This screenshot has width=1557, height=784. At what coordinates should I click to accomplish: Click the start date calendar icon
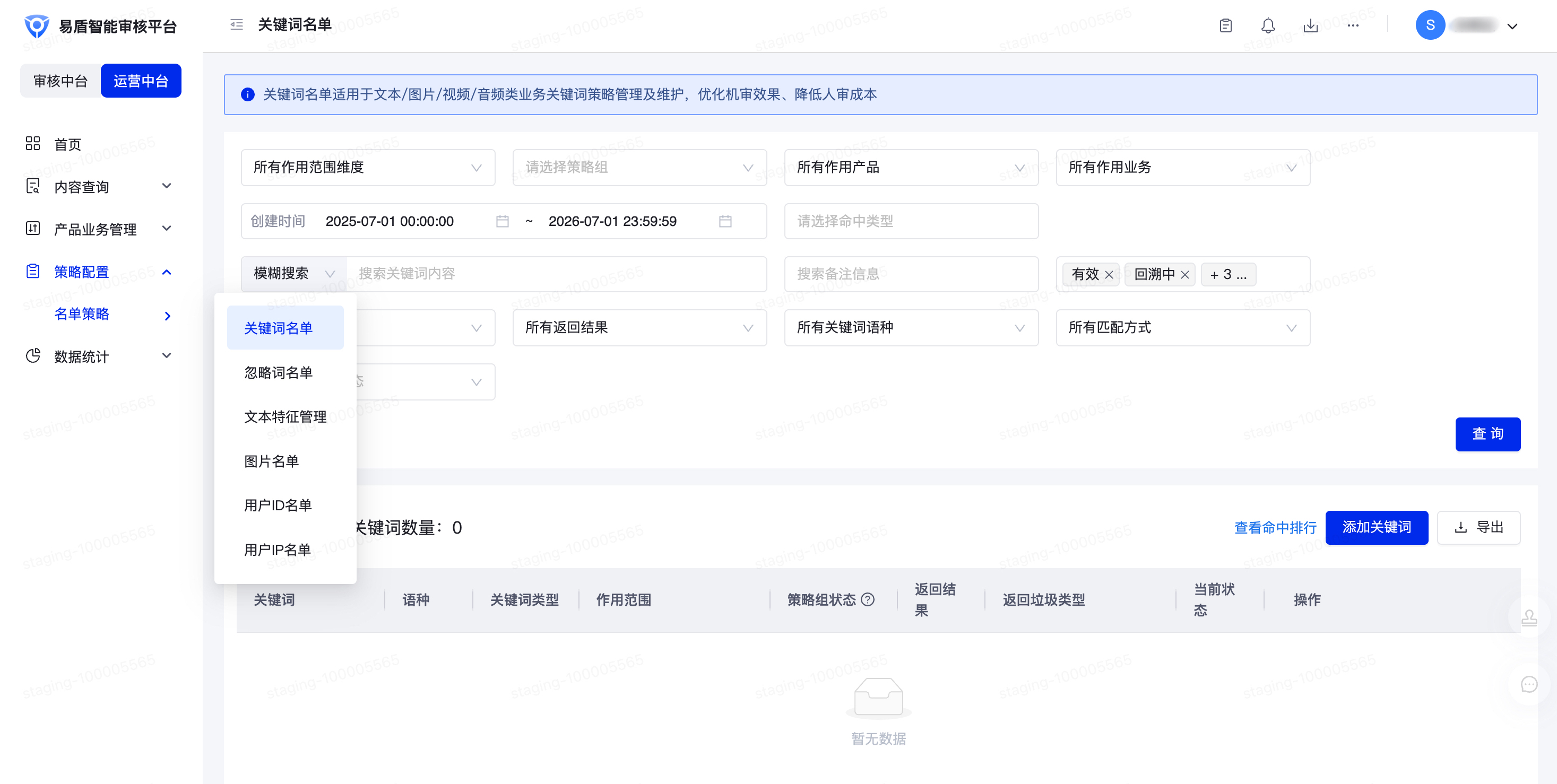(502, 221)
